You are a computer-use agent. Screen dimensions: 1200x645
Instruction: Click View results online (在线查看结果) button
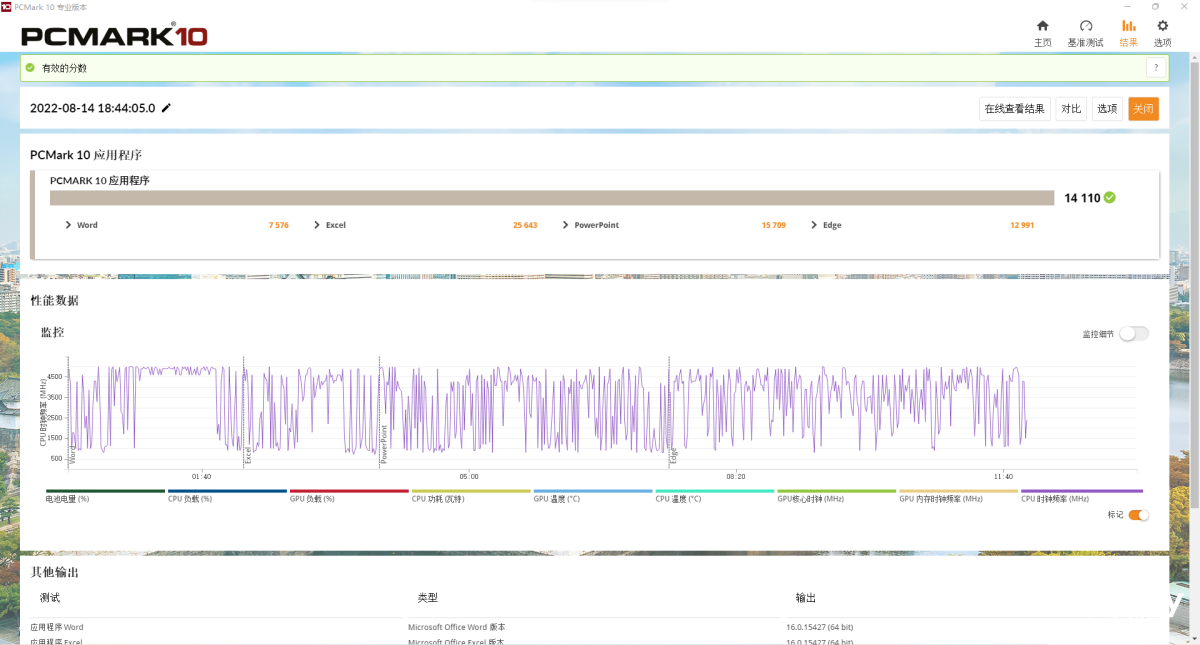(1014, 109)
